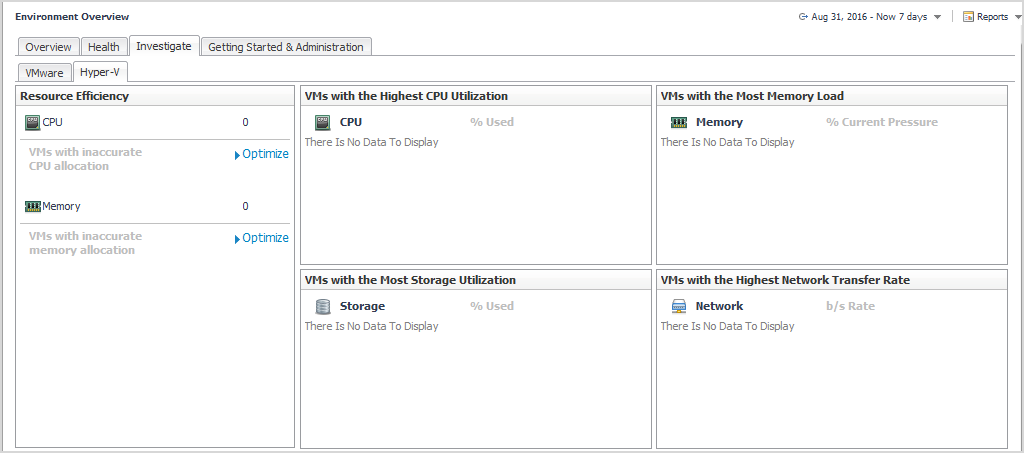
Task: Click the % Used column header for CPU
Action: pos(492,122)
